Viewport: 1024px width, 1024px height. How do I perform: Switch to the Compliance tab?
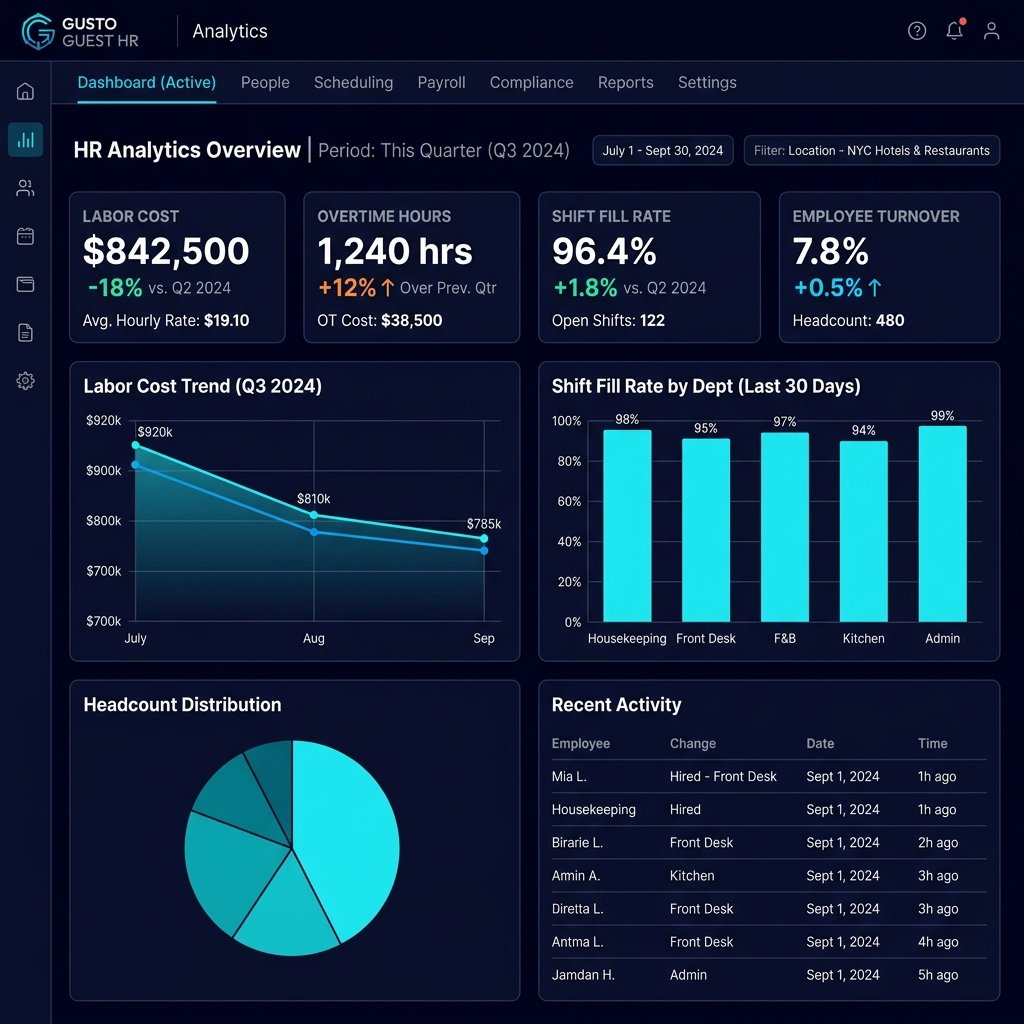click(x=532, y=82)
